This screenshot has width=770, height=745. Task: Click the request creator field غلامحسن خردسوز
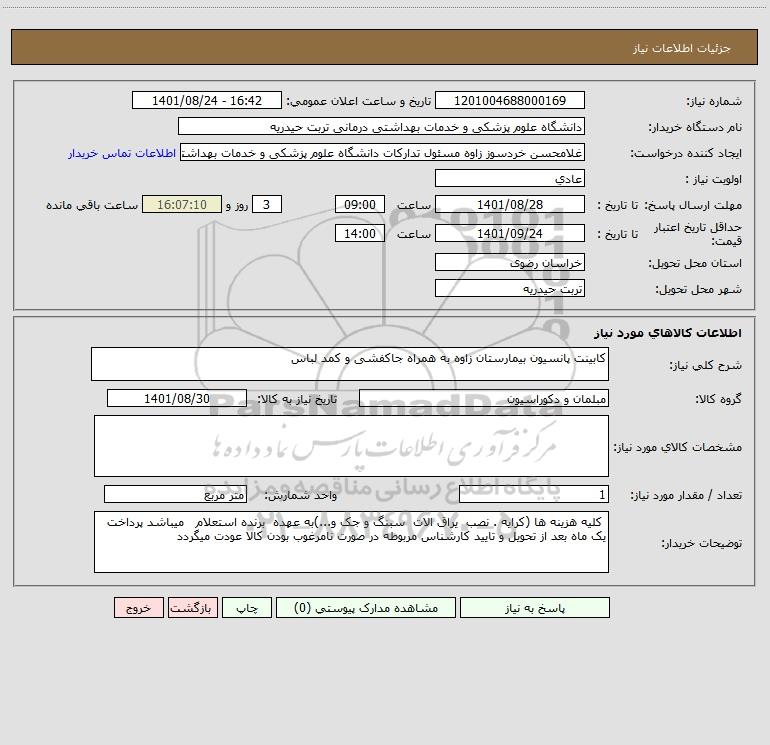[382, 152]
